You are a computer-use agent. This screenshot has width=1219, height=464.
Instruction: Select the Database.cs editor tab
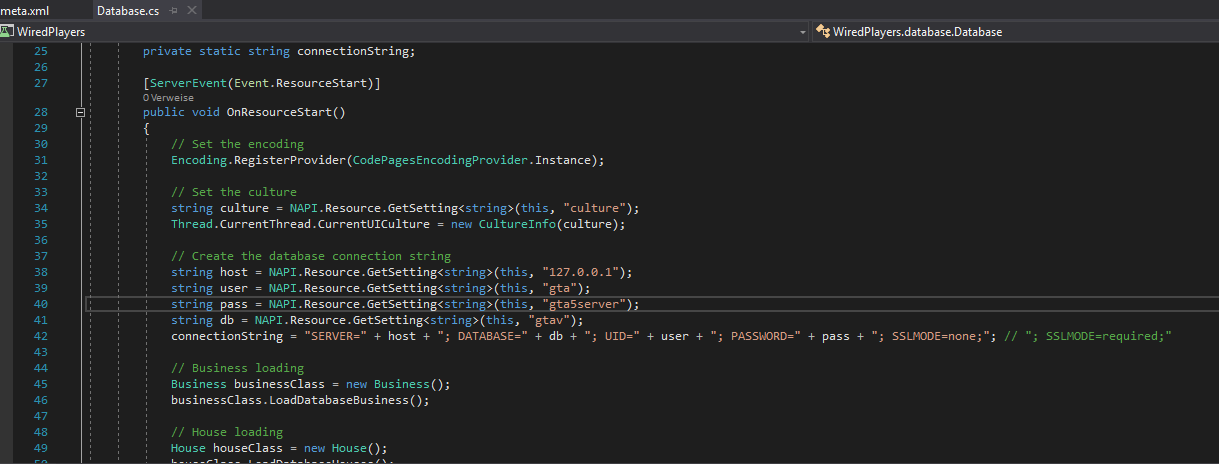pyautogui.click(x=127, y=10)
